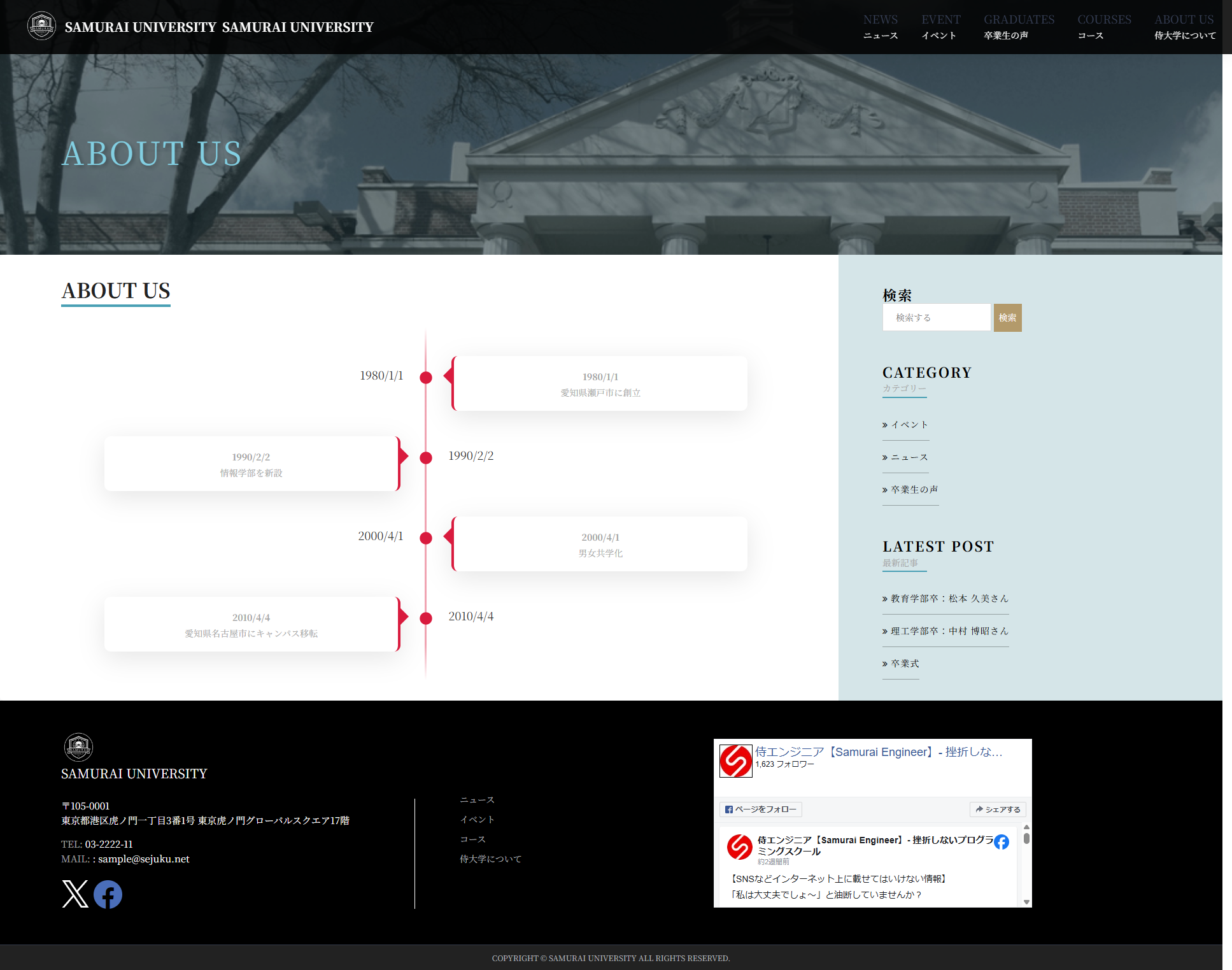Click the Samurai Engineer red logo in Facebook widget

[735, 761]
